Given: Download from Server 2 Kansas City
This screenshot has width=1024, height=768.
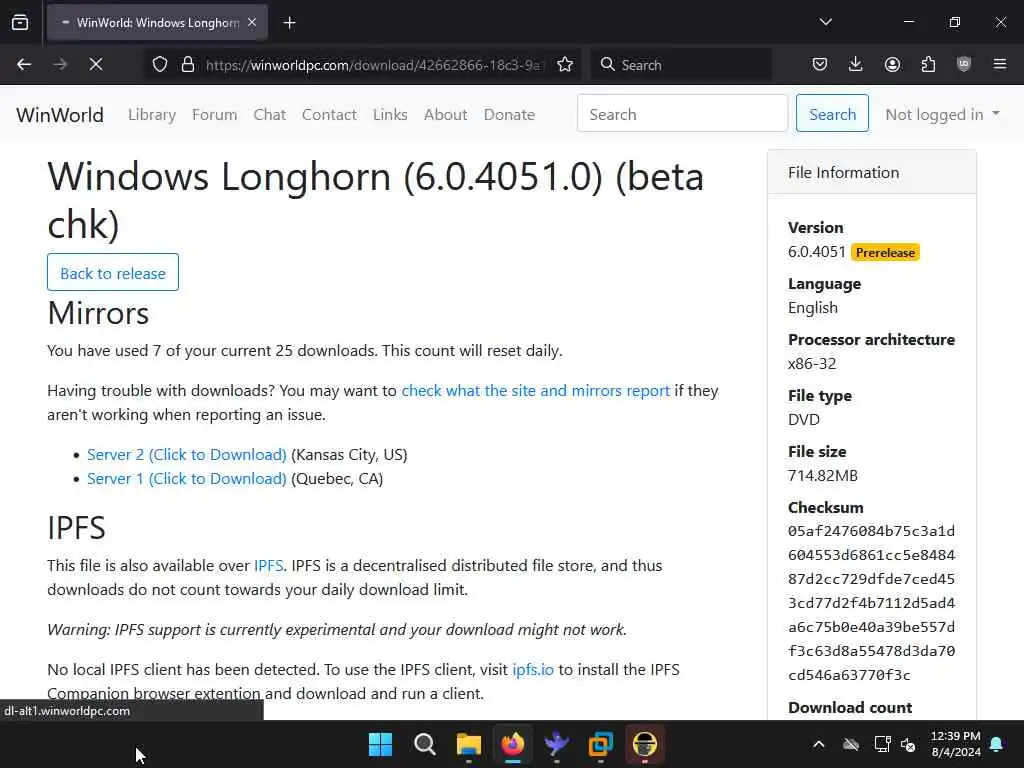Looking at the screenshot, I should (x=187, y=455).
